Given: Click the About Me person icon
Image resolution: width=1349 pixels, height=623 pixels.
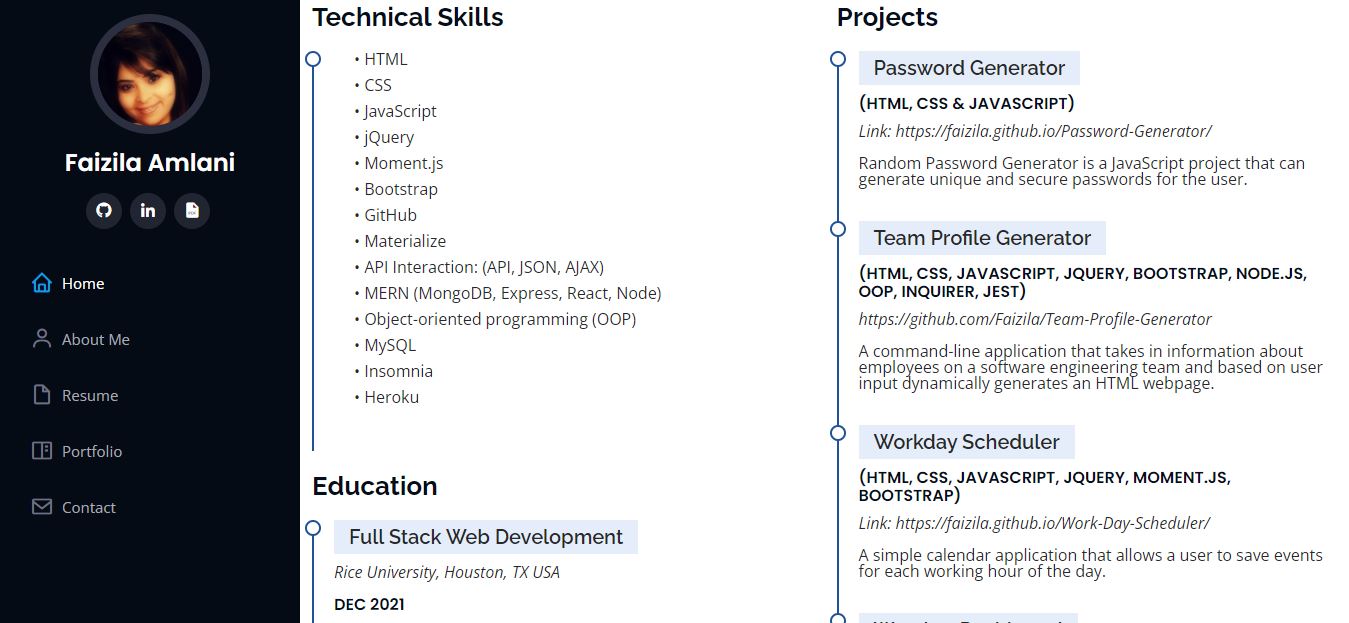Looking at the screenshot, I should coord(42,339).
